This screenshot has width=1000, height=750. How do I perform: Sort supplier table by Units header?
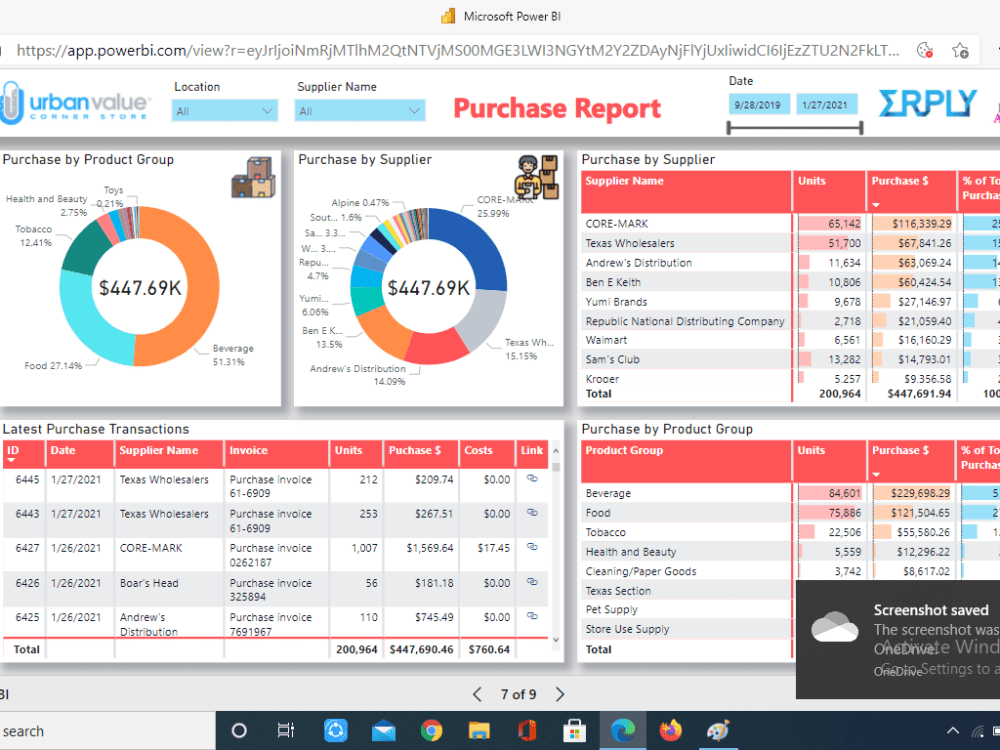[x=829, y=191]
